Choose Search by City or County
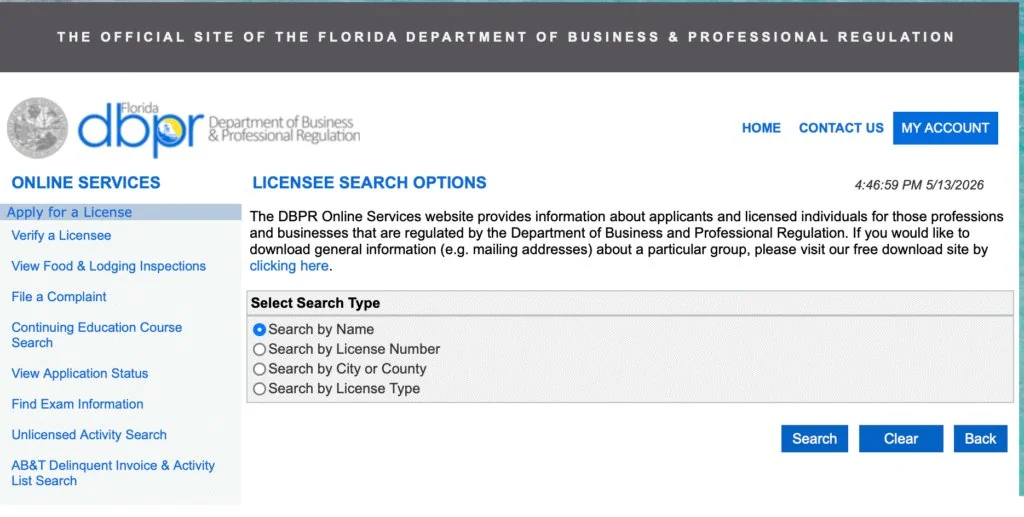The image size is (1024, 517). tap(259, 369)
